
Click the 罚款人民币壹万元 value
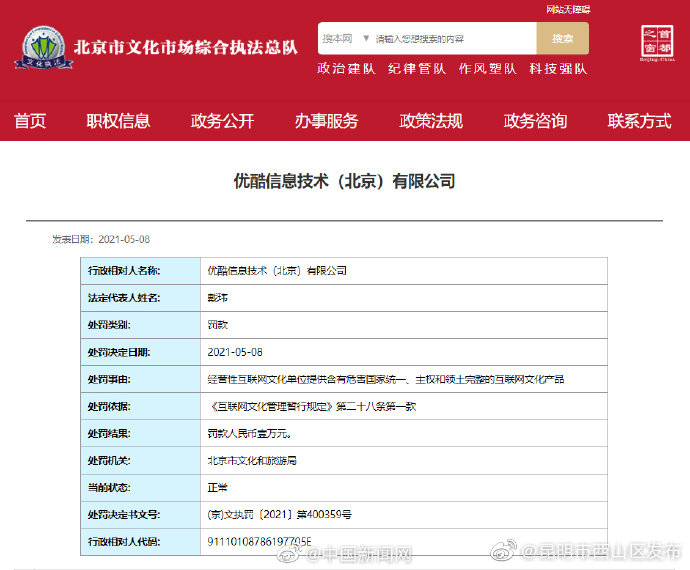(250, 434)
